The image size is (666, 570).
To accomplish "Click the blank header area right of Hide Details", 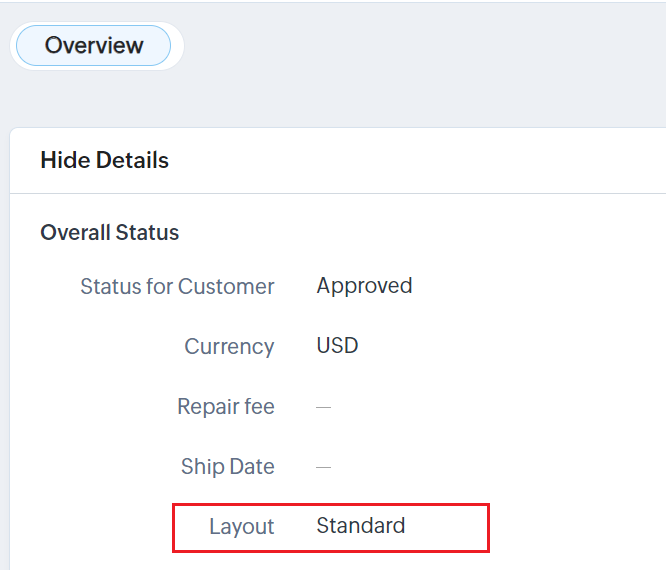I will (x=420, y=160).
